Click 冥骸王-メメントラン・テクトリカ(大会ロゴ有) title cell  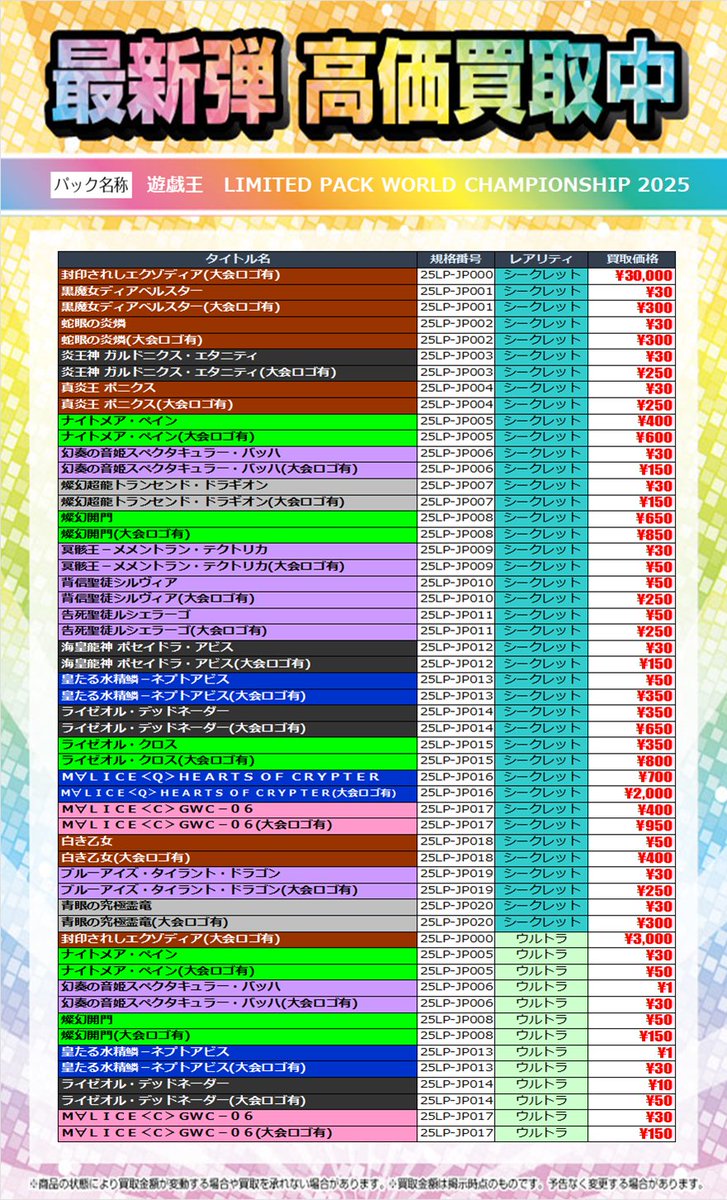237,566
